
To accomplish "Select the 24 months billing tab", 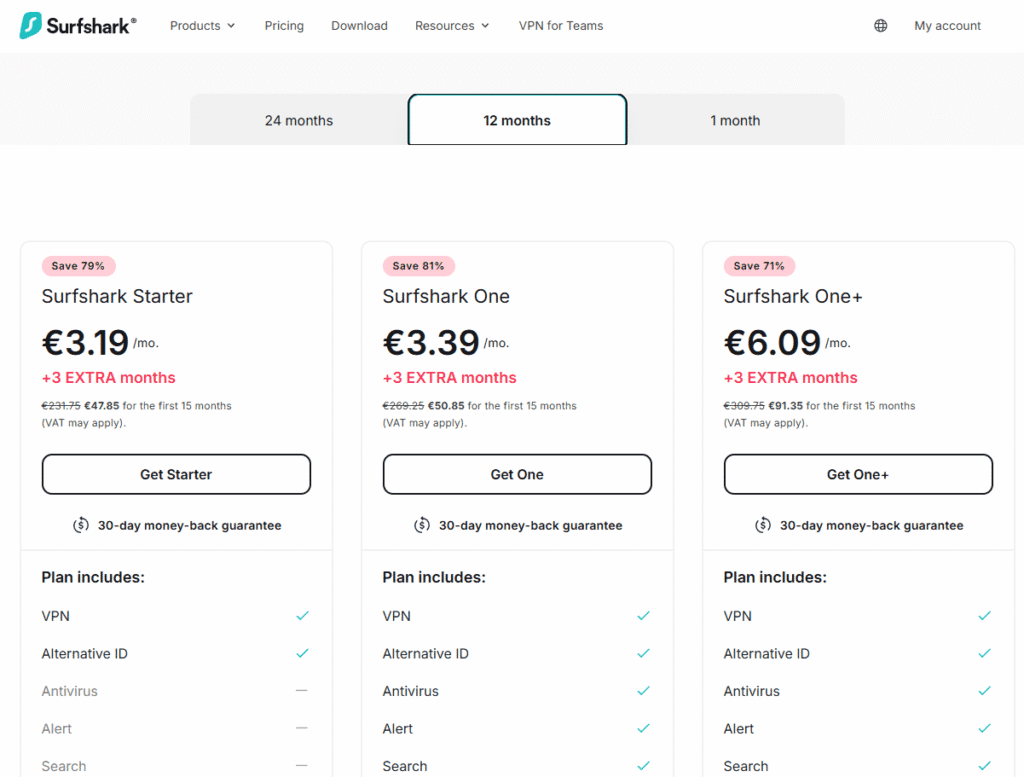I will pos(299,120).
